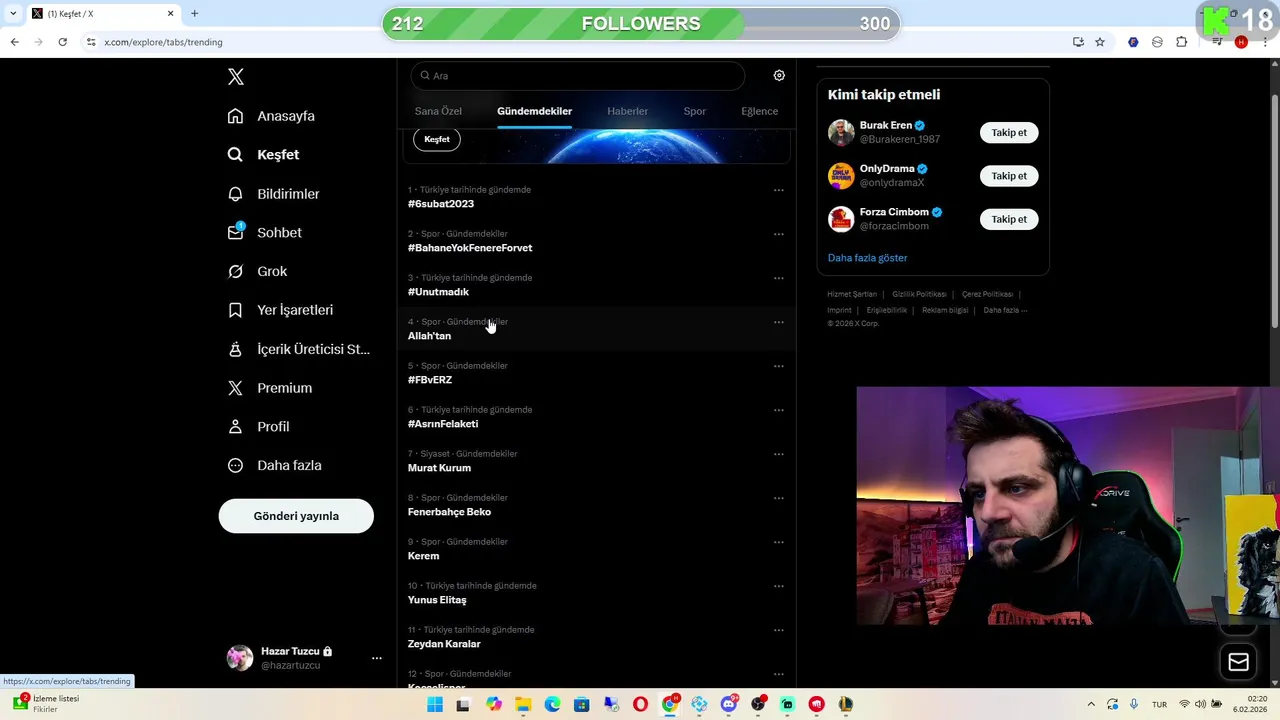Open floating messages envelope button

point(1238,662)
